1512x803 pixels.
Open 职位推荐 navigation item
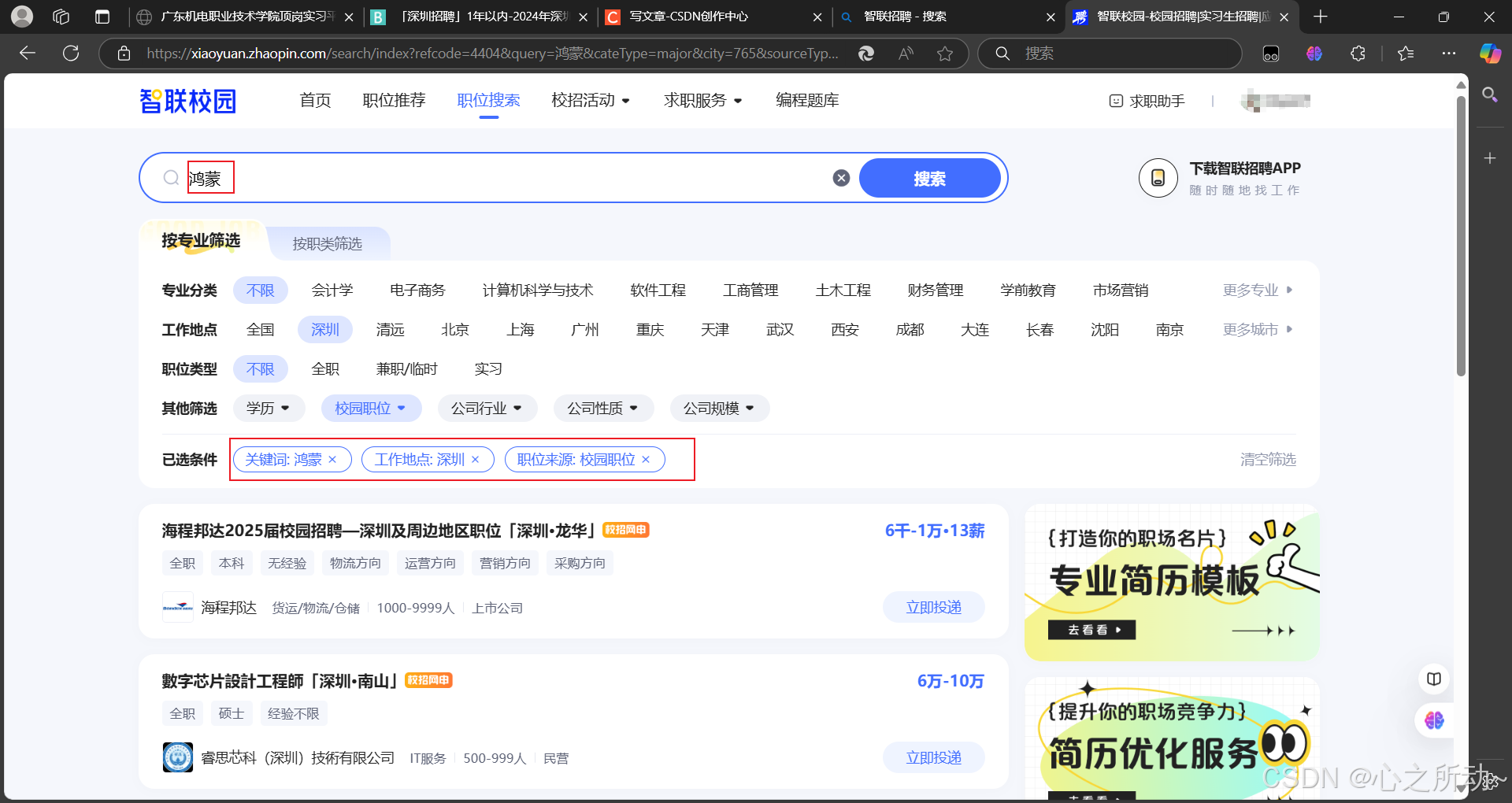click(394, 101)
